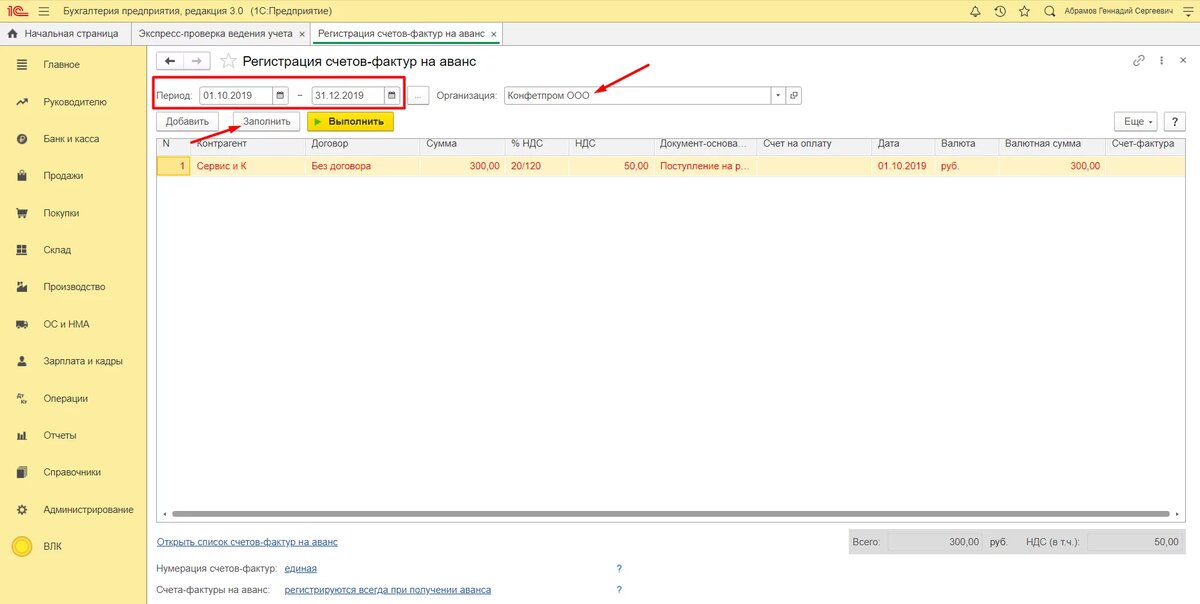This screenshot has height=604, width=1200.
Task: Go back with the left arrow button
Action: click(170, 61)
